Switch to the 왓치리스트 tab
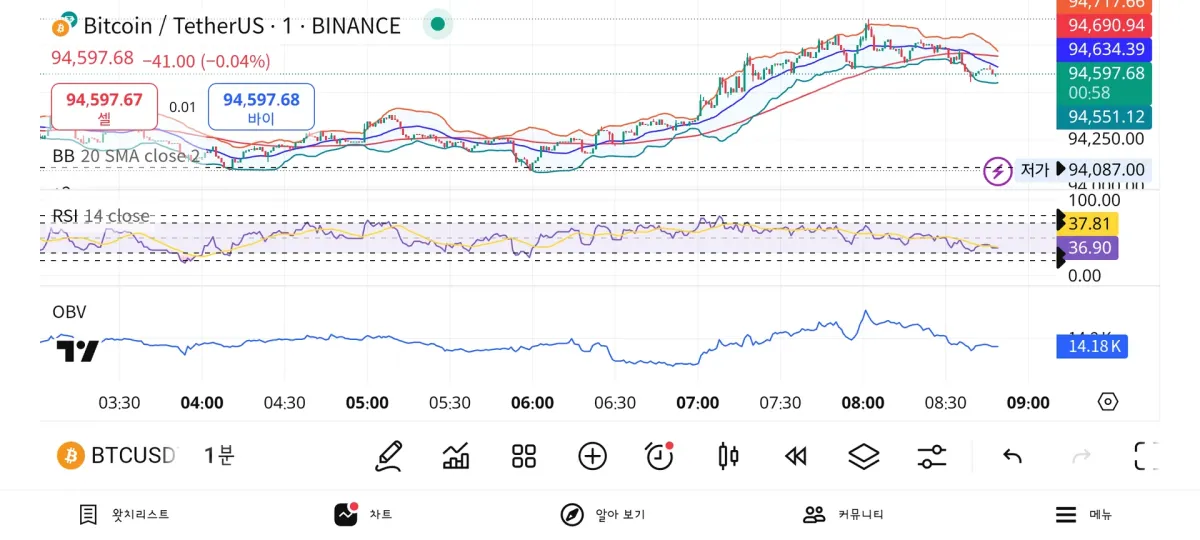The width and height of the screenshot is (1200, 540). click(125, 514)
